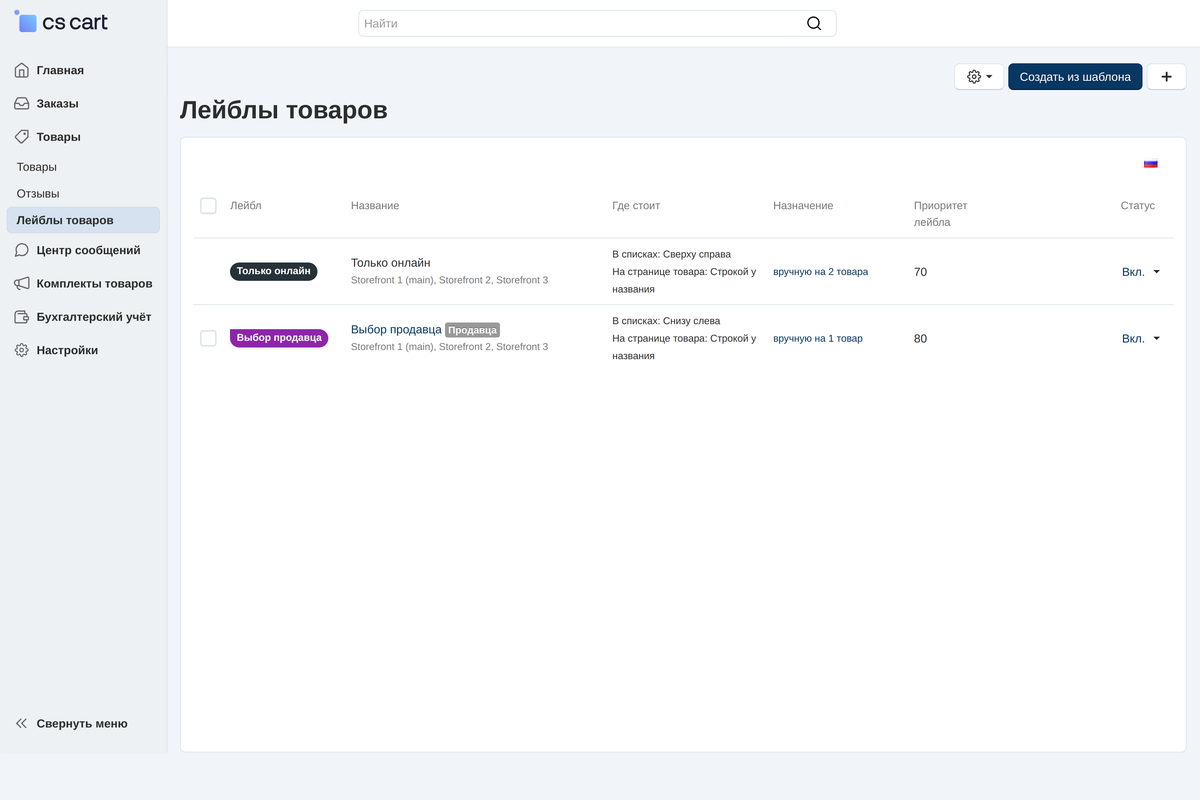Switch language via the Russian flag icon

(1151, 164)
